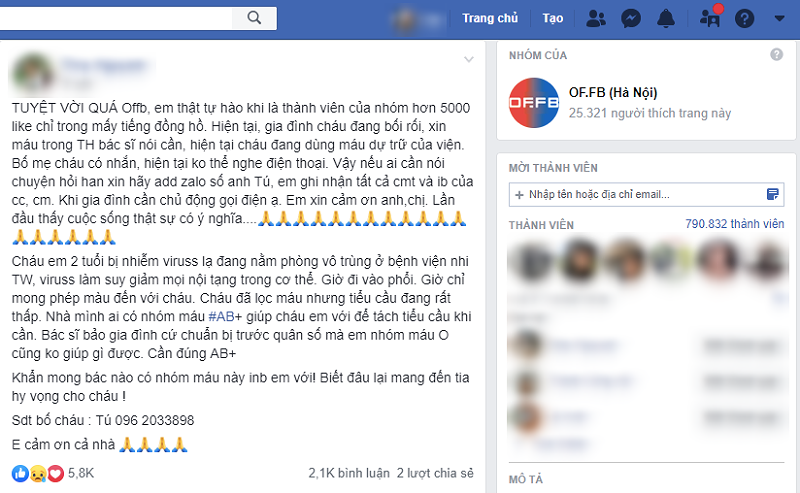The image size is (800, 493).
Task: Open the OF.FB (Hà Nội) page link
Action: coord(613,92)
